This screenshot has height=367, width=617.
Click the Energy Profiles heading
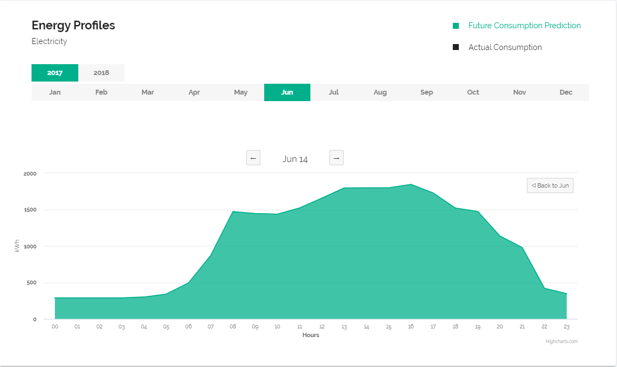pos(73,25)
